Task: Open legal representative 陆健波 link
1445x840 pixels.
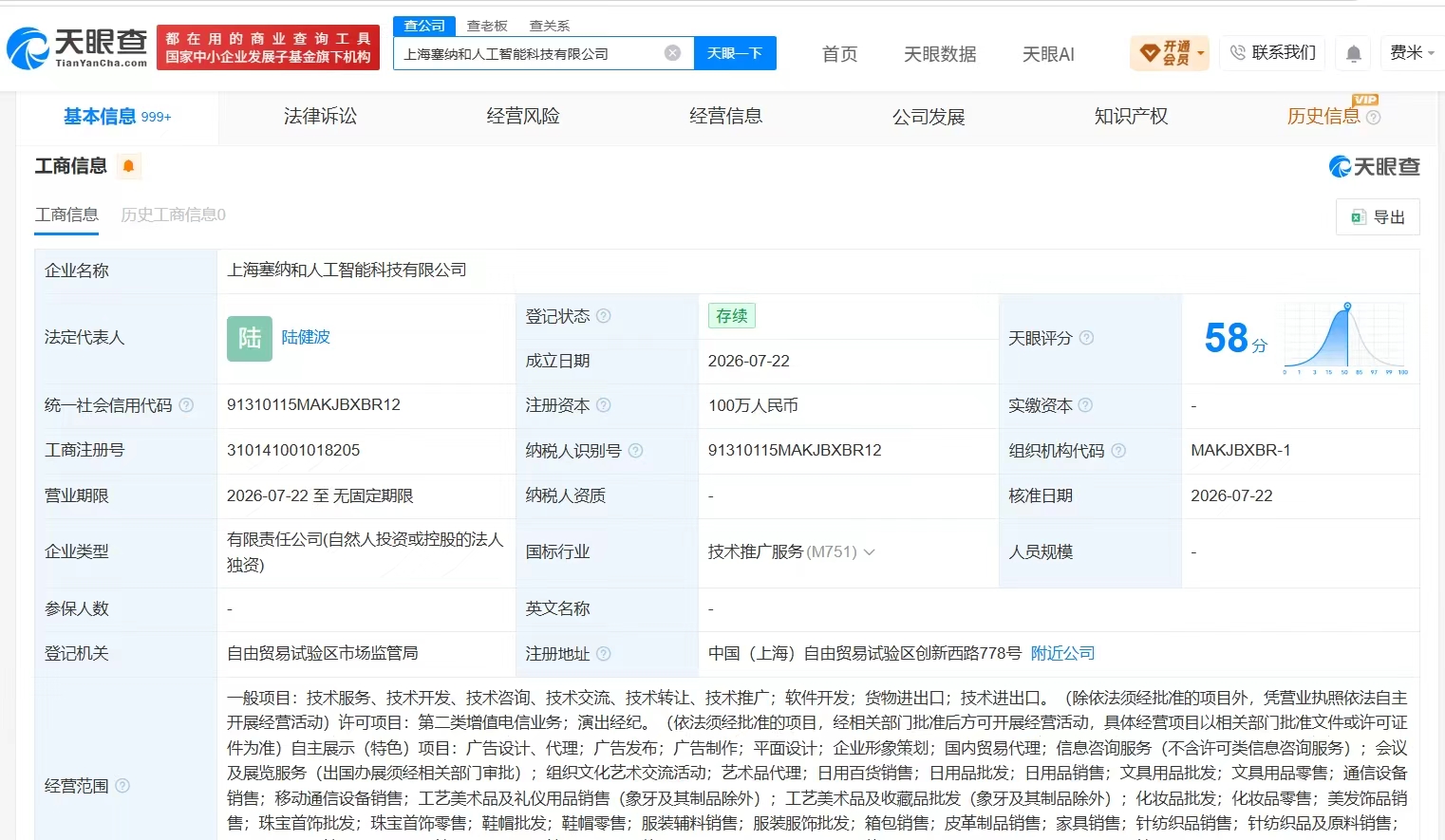Action: pyautogui.click(x=306, y=337)
